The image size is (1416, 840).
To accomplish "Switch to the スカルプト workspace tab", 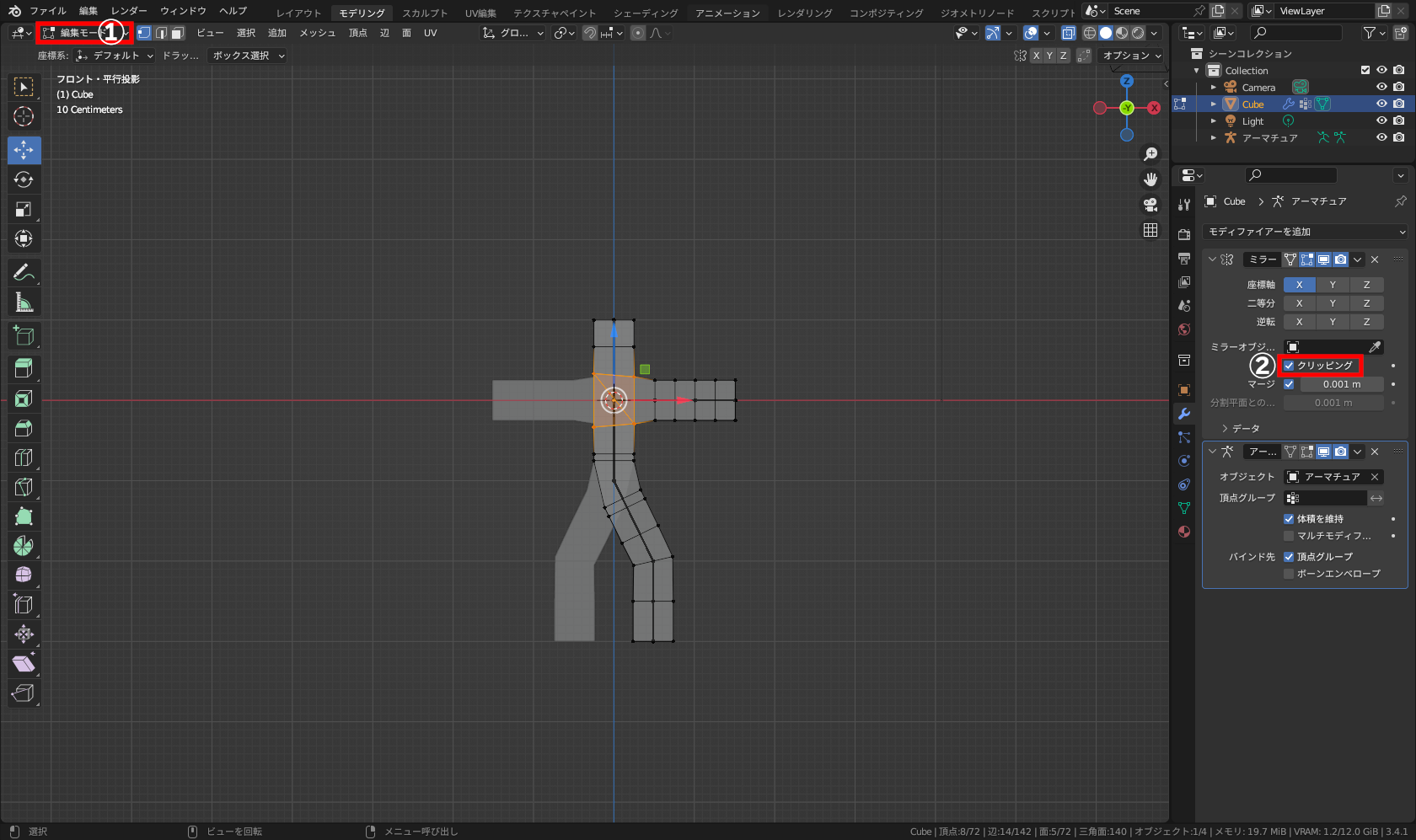I will (425, 13).
